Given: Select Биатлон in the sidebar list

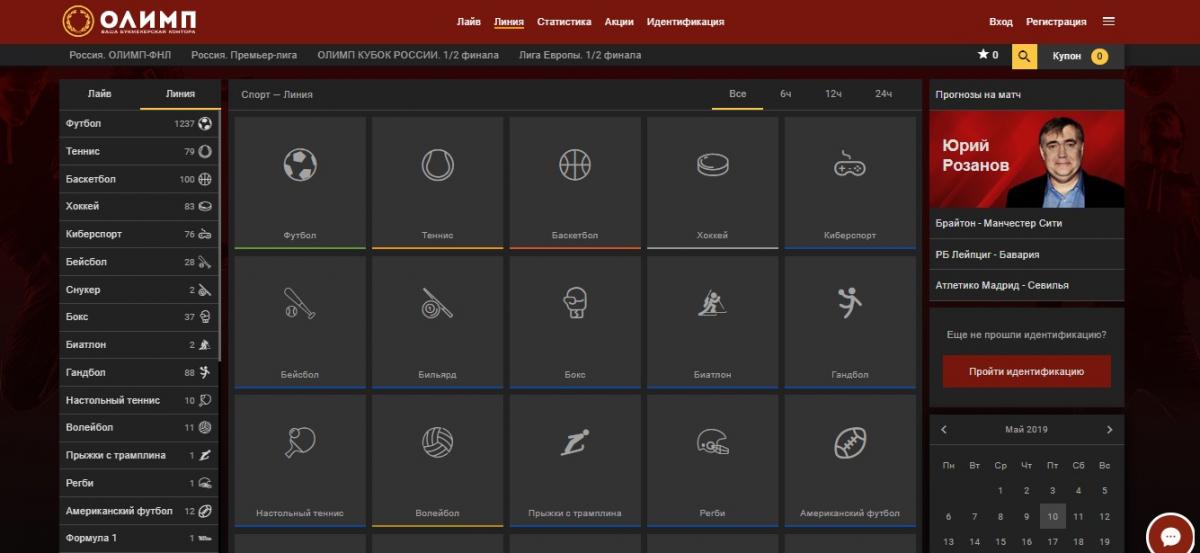Looking at the screenshot, I should [138, 344].
